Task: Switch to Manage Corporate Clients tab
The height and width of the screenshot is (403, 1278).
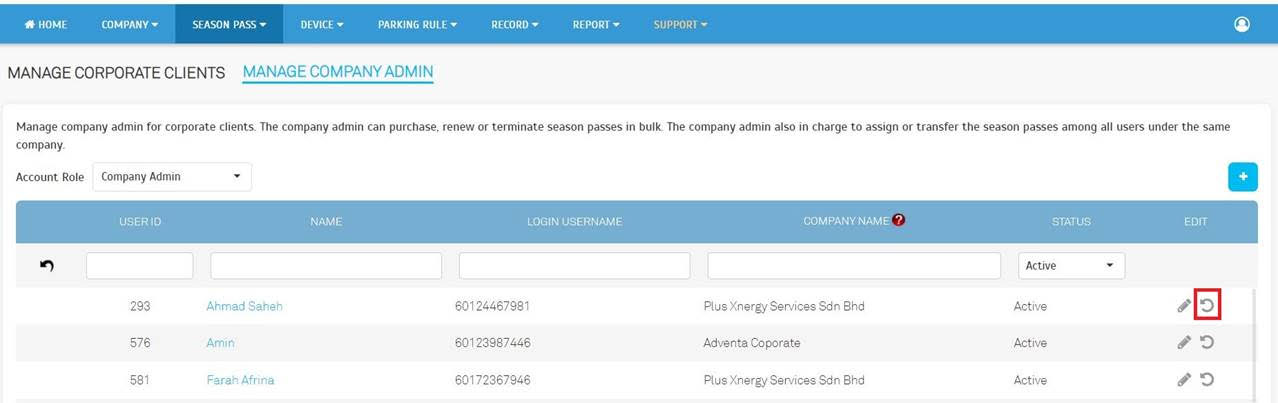Action: pyautogui.click(x=116, y=73)
